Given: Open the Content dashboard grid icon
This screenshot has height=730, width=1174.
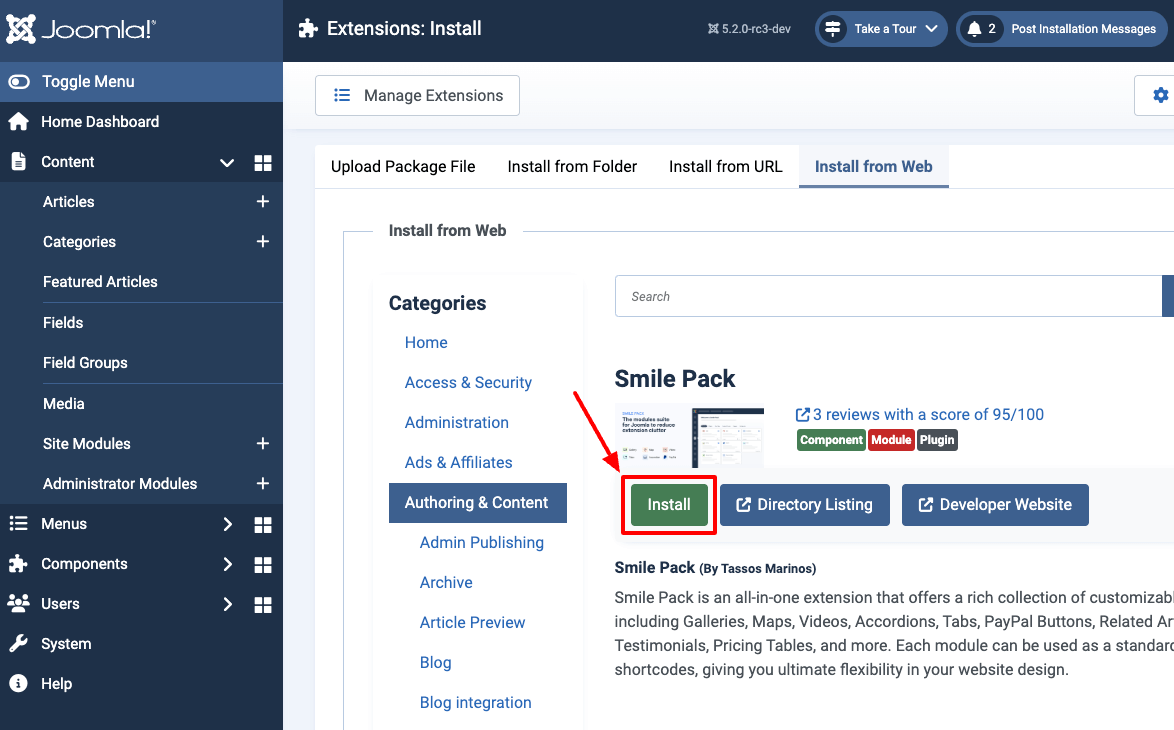Looking at the screenshot, I should pyautogui.click(x=263, y=162).
